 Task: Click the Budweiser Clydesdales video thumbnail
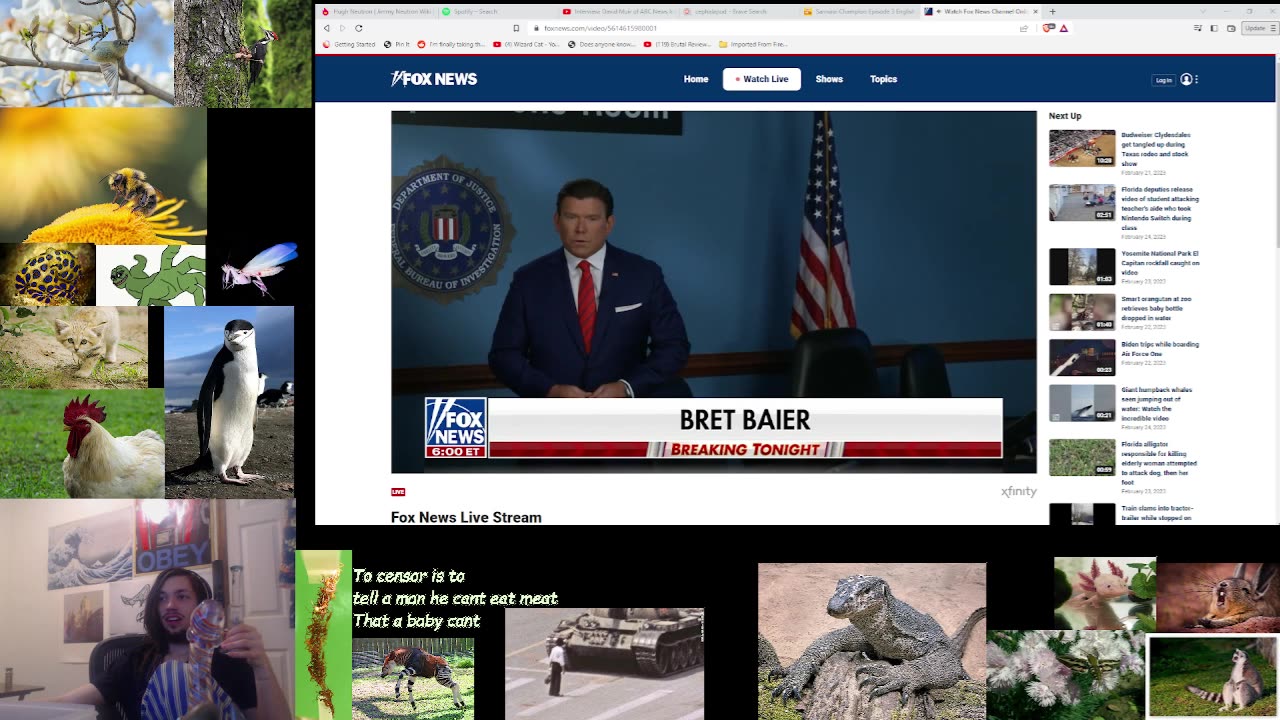(1082, 148)
